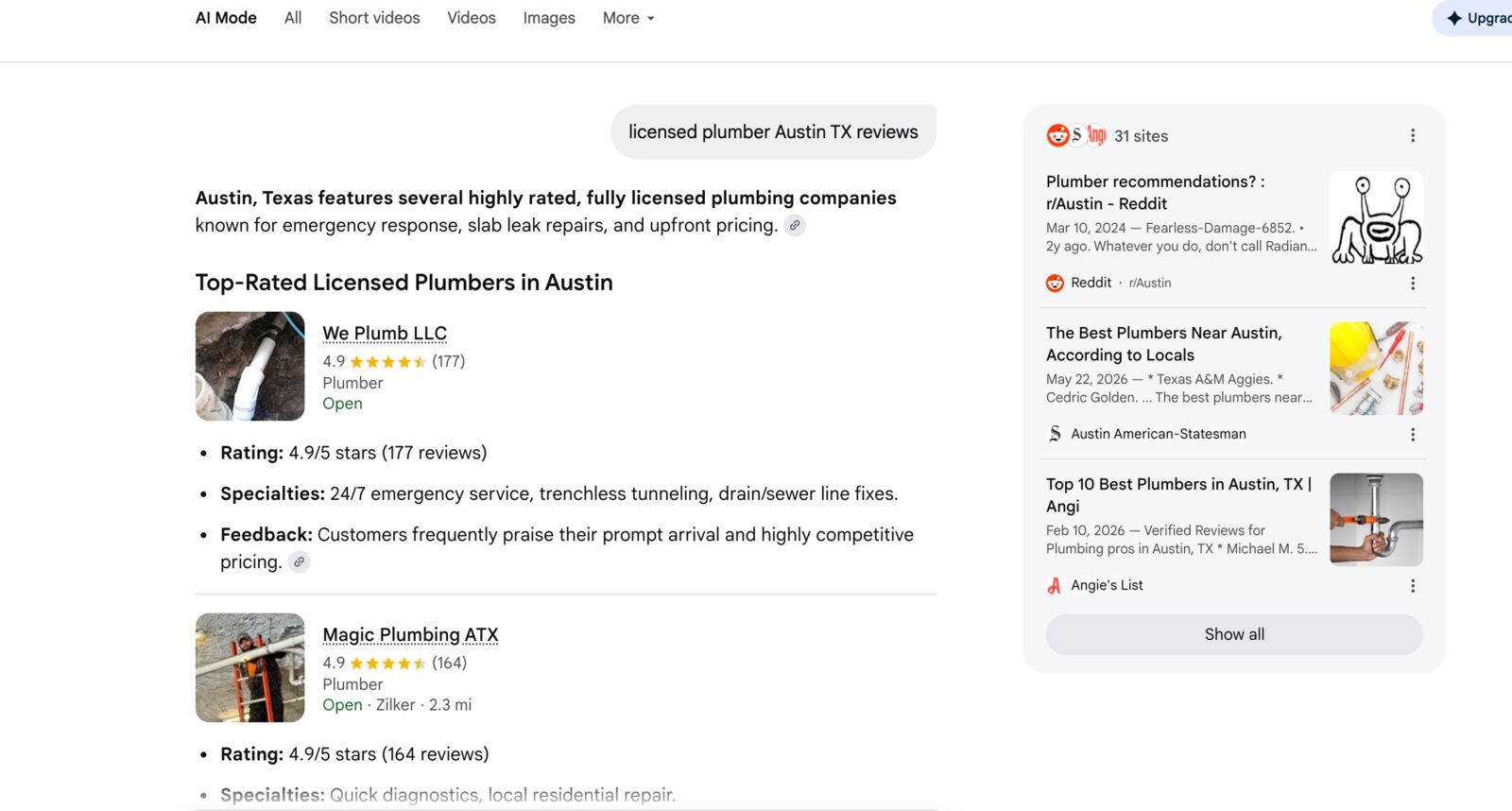1512x811 pixels.
Task: Click the Angie's List icon
Action: [1055, 585]
